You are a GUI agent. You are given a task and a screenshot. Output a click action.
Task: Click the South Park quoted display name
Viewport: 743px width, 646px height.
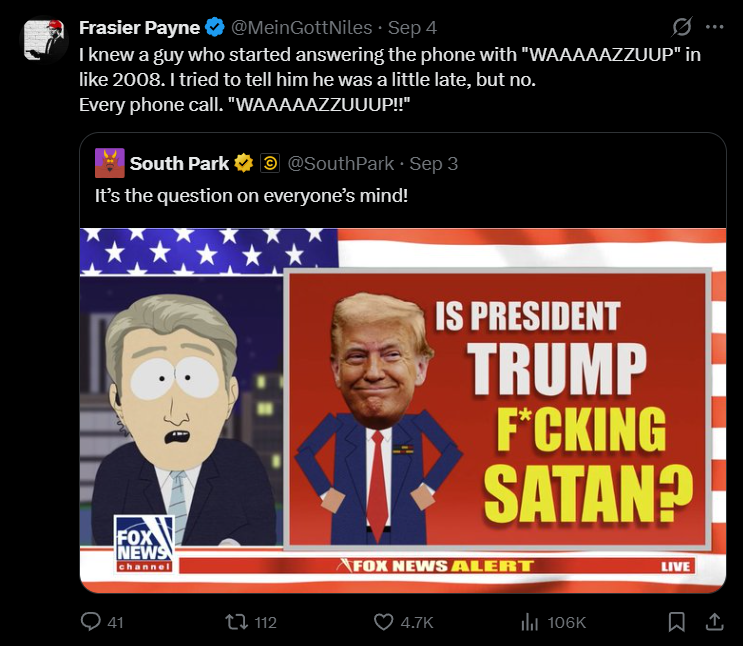(x=179, y=164)
